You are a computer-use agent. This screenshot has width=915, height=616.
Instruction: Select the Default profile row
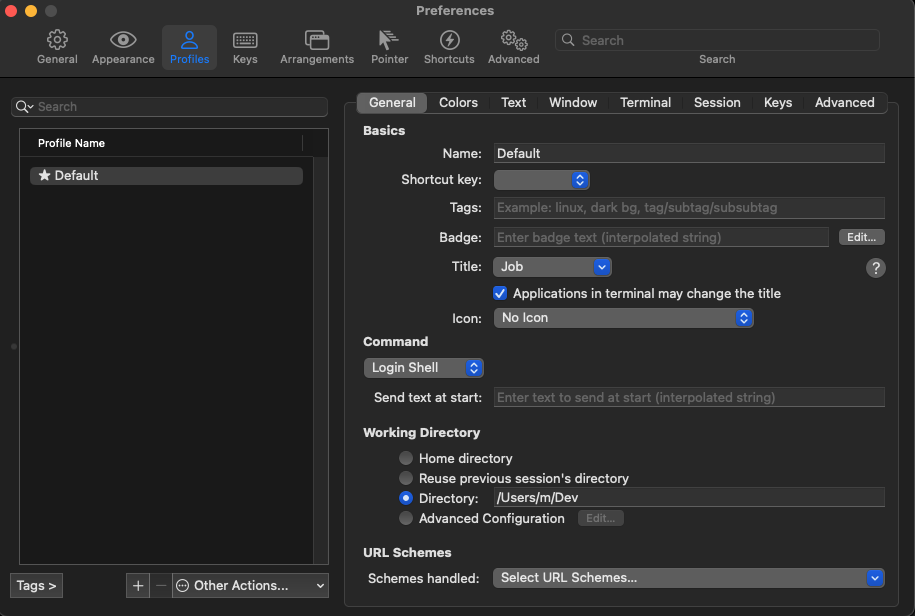pos(166,176)
